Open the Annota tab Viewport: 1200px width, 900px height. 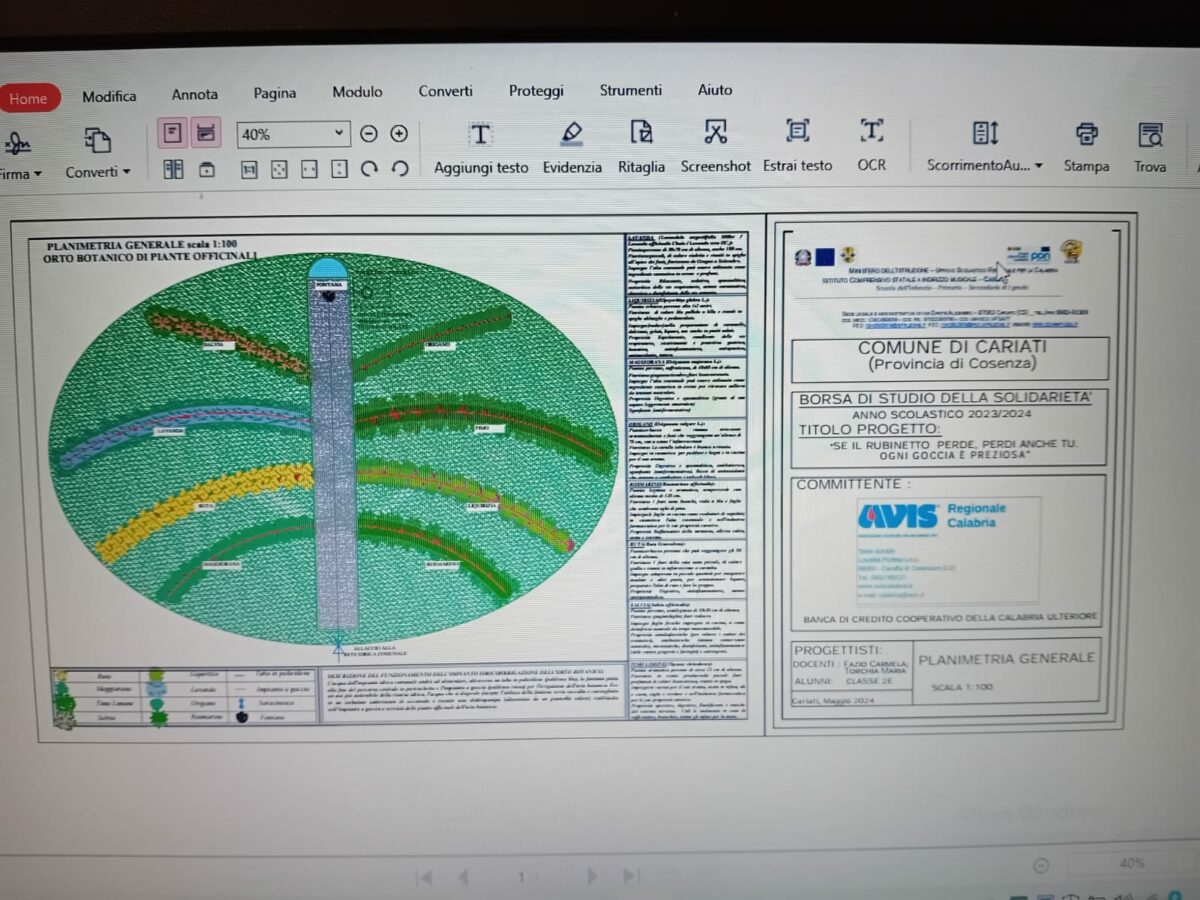[194, 95]
